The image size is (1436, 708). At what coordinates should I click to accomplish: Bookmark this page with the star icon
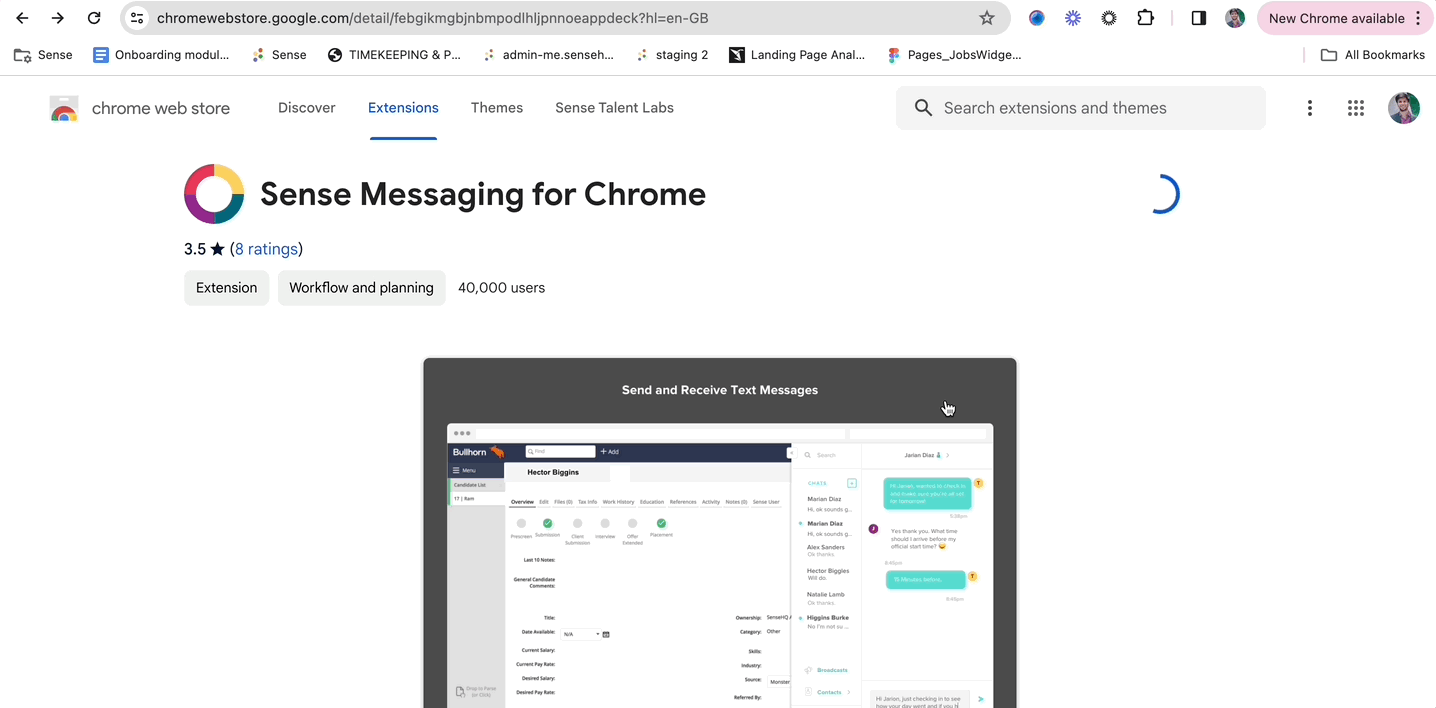pos(987,18)
